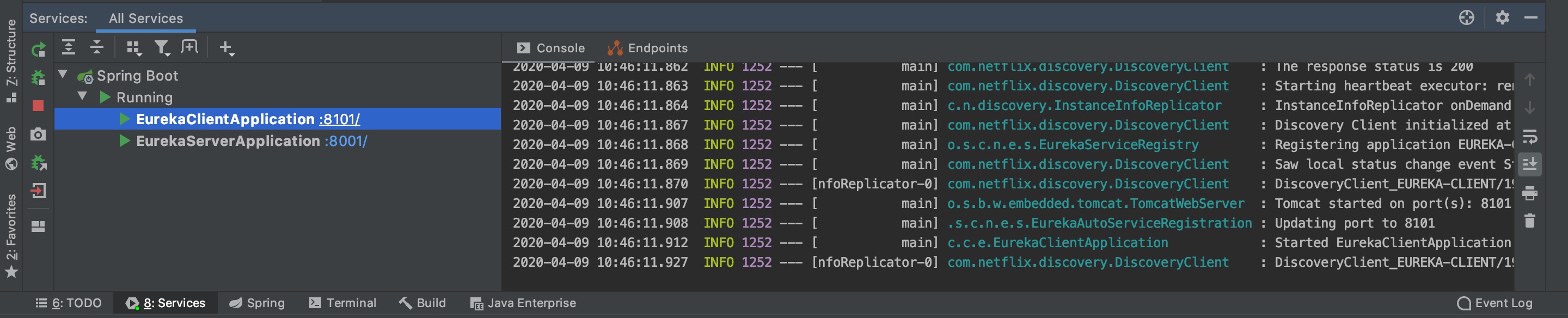Click the camera thread dump icon
Screen dimensions: 1568x318
(38, 134)
